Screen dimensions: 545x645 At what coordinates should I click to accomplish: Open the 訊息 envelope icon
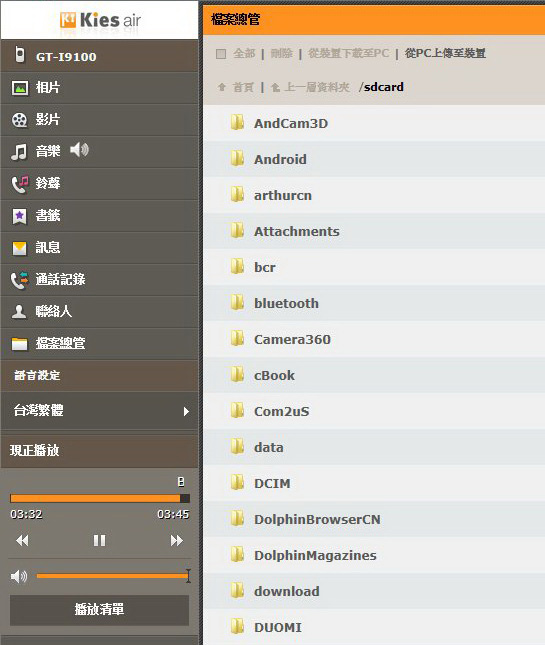point(19,248)
